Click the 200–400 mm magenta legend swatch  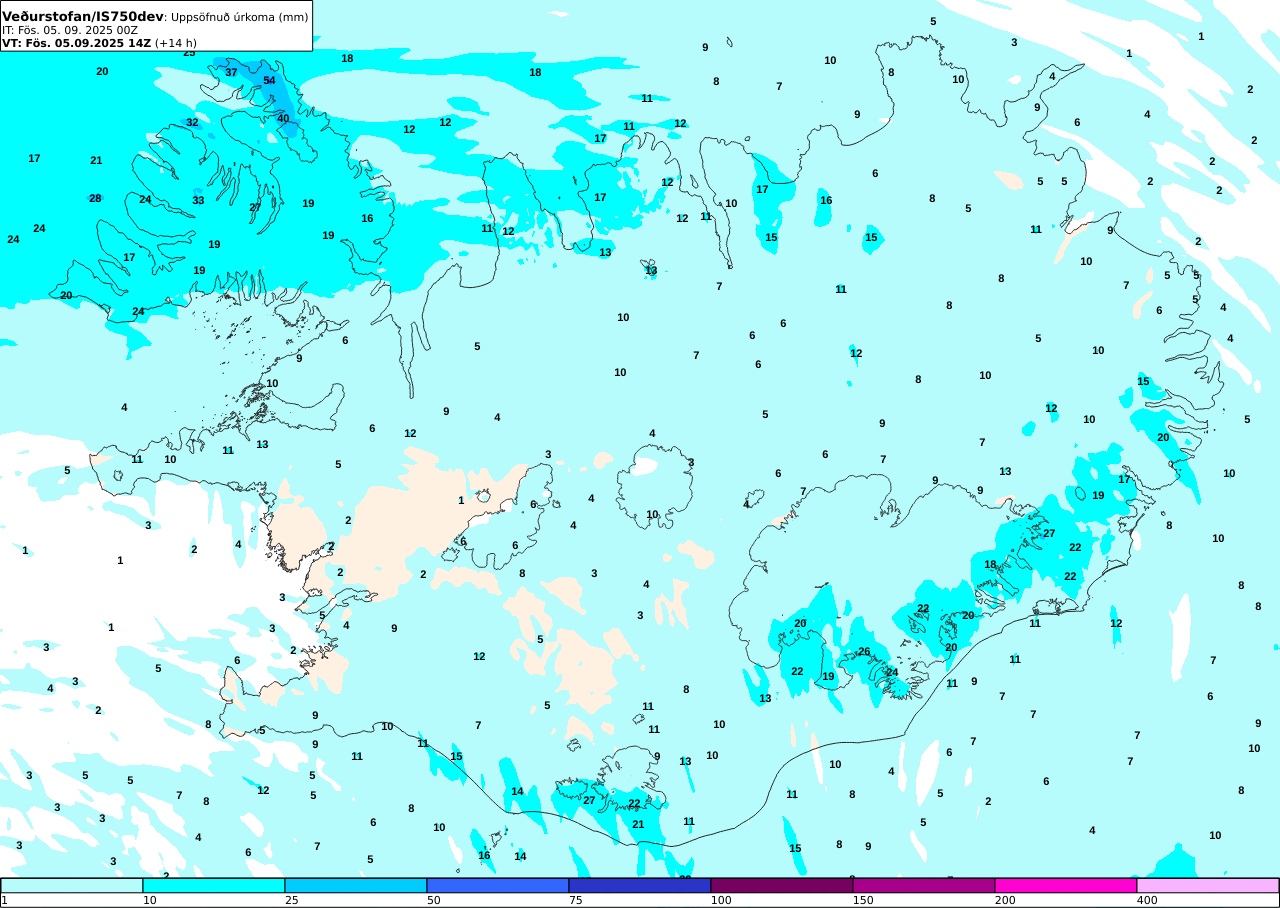point(1066,885)
